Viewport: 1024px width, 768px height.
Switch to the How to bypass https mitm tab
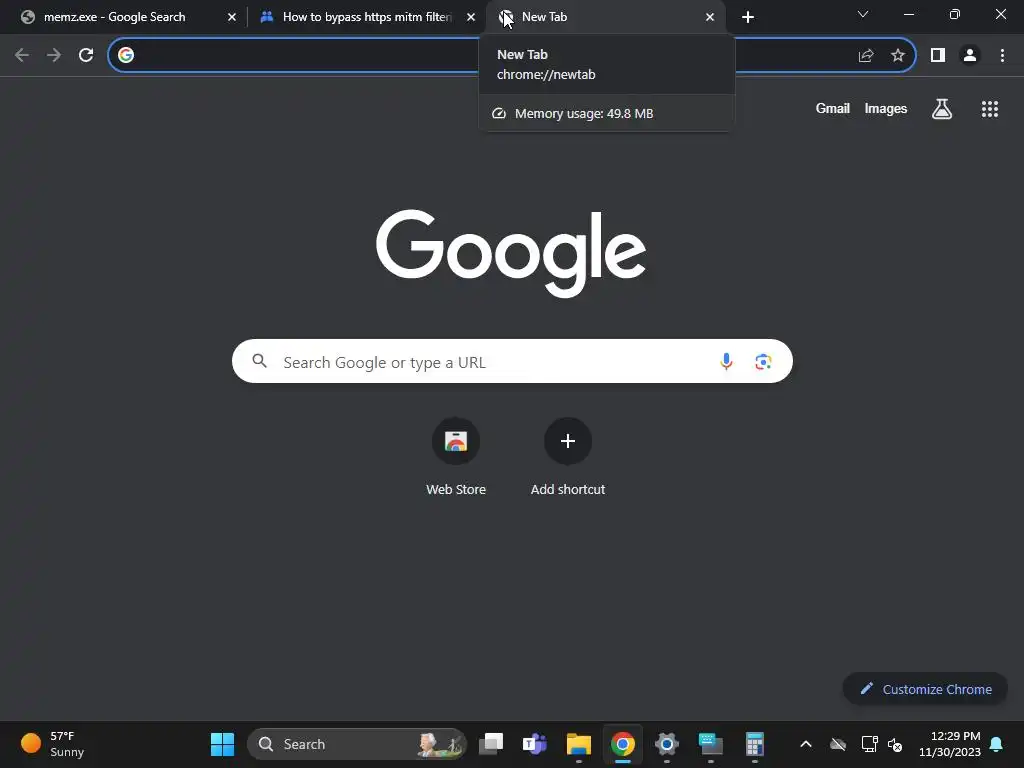[x=366, y=17]
